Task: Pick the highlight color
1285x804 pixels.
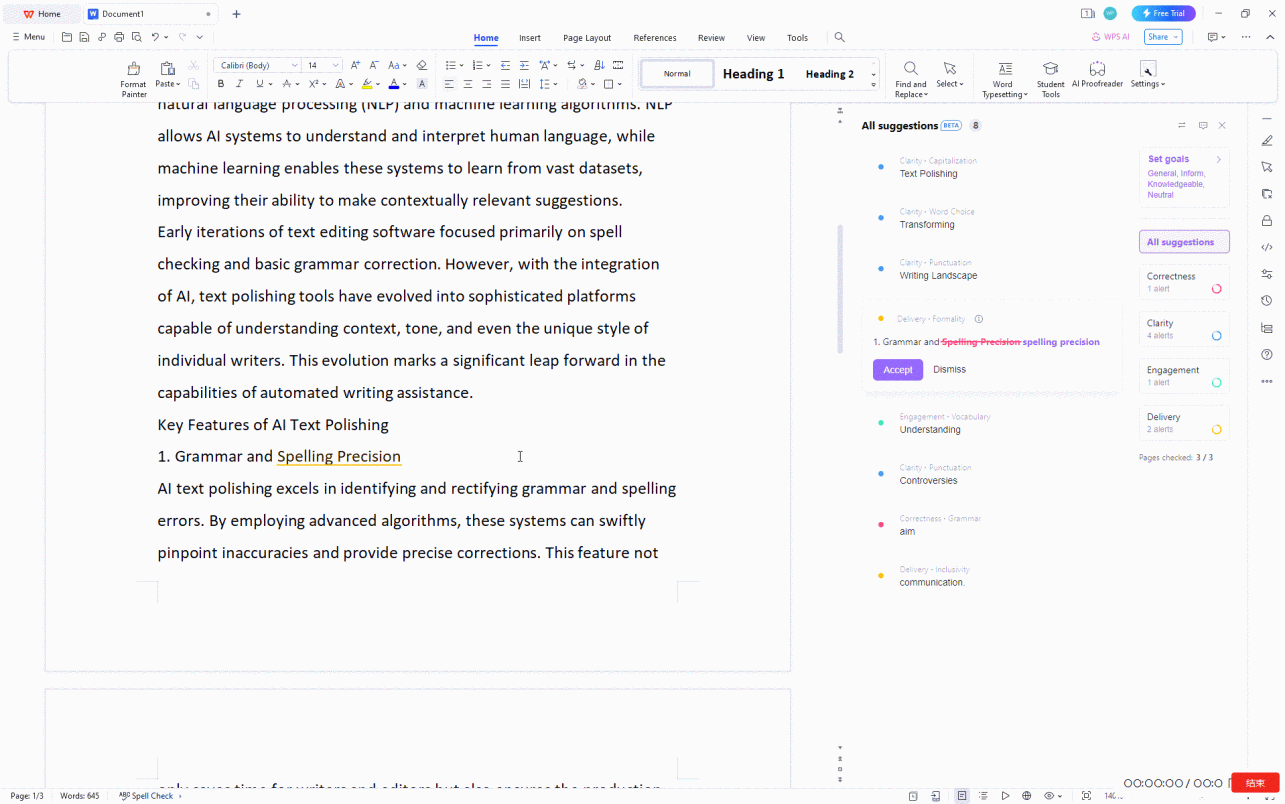Action: (x=367, y=84)
